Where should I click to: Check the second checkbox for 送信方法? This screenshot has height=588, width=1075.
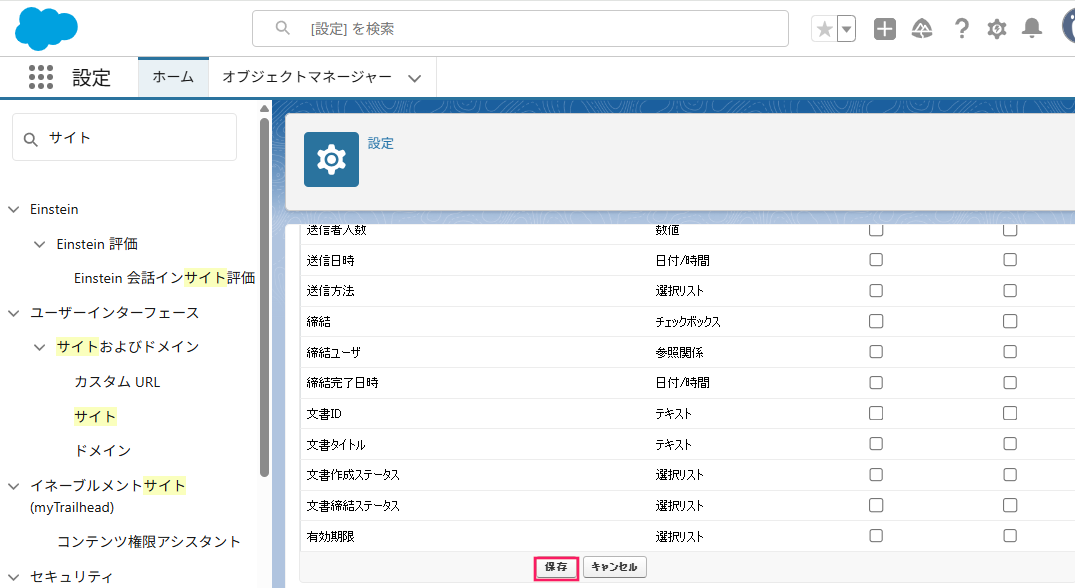pos(1010,291)
